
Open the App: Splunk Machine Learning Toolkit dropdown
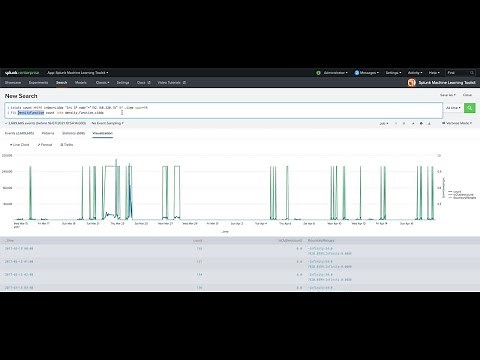pyautogui.click(x=77, y=73)
